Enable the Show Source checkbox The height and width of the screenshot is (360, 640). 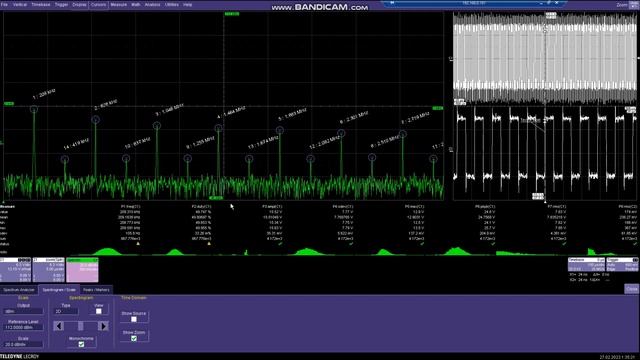(134, 319)
